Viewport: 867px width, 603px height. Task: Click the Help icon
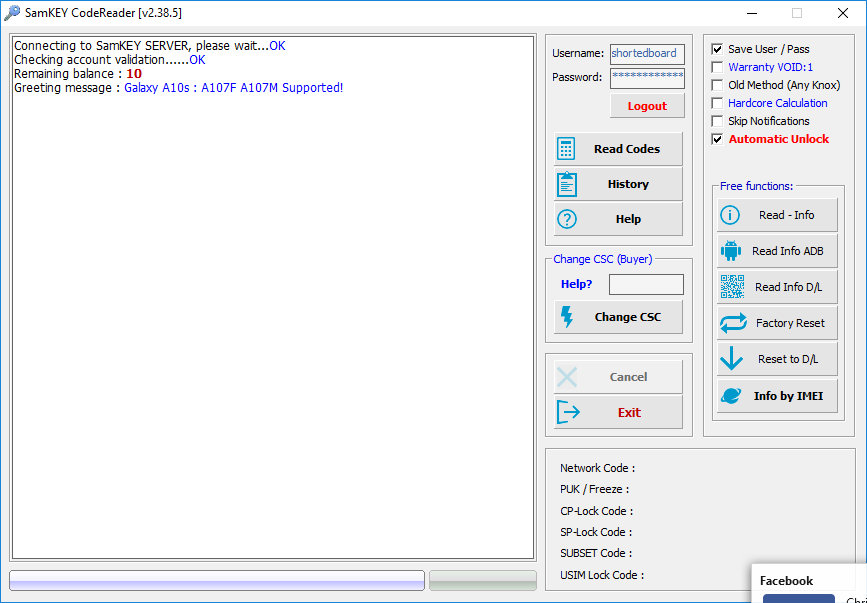click(x=567, y=218)
